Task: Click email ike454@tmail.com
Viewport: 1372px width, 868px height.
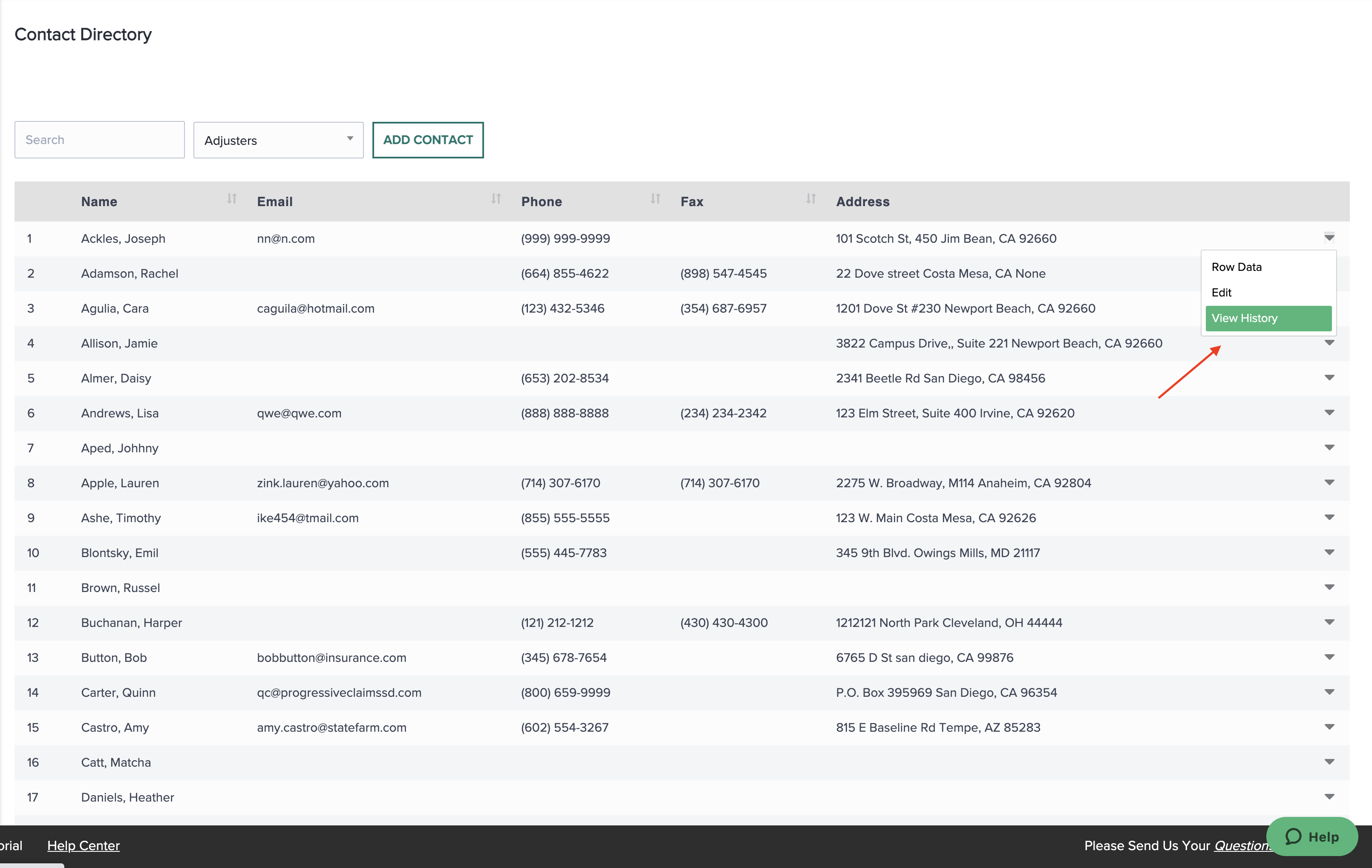Action: click(308, 518)
